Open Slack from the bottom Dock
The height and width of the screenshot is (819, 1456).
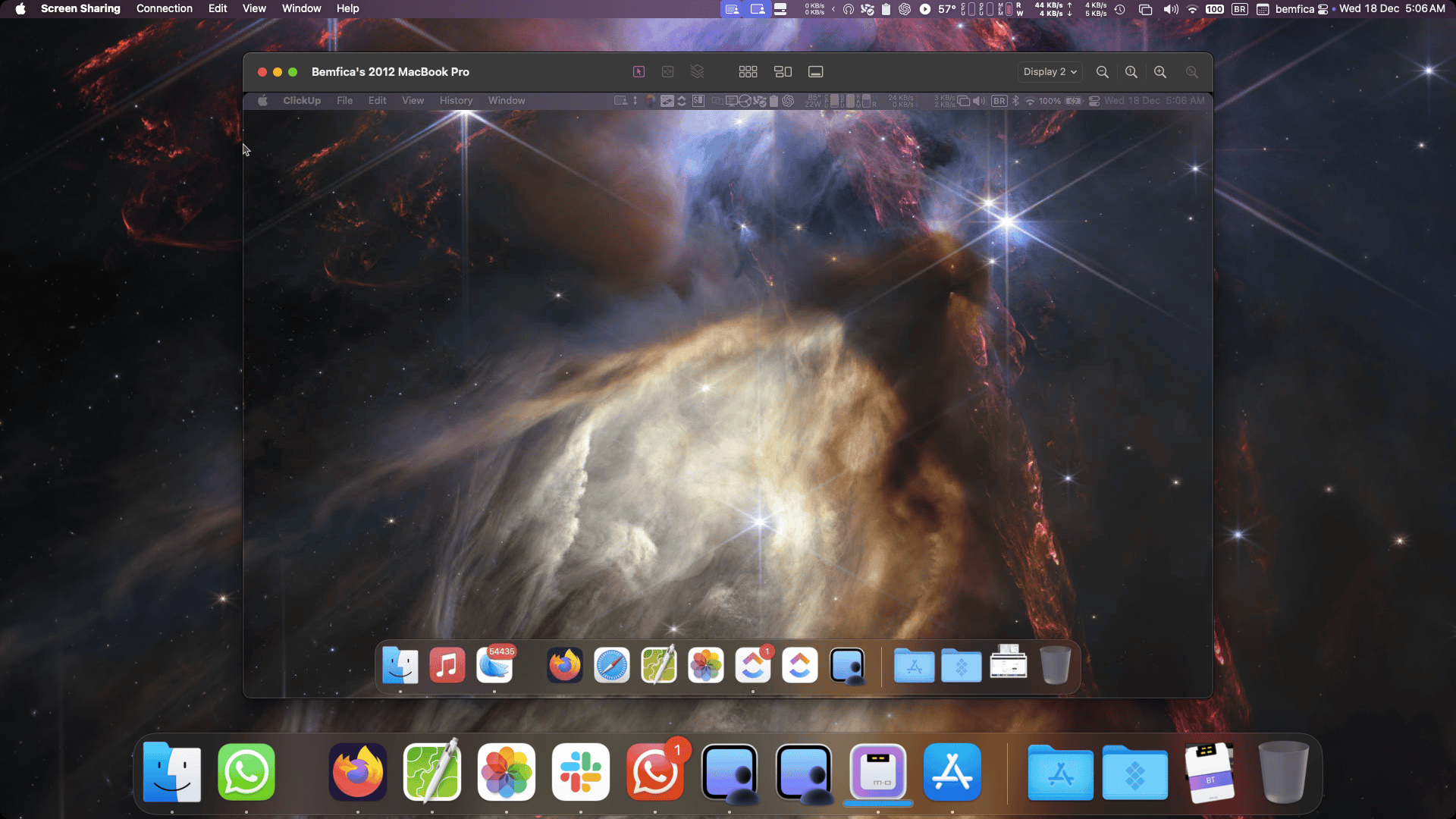point(580,772)
